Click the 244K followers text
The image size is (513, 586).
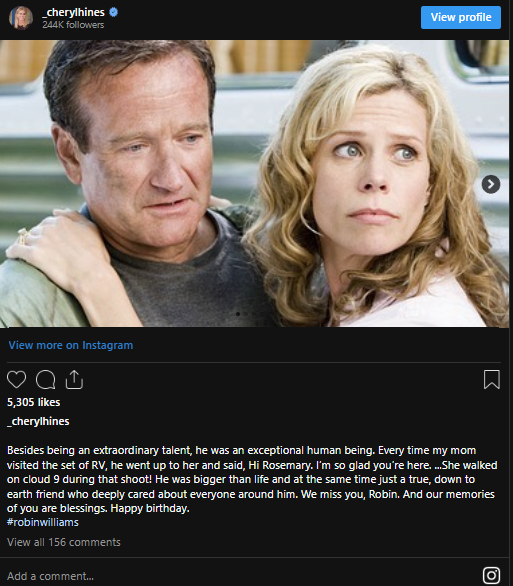(x=73, y=25)
